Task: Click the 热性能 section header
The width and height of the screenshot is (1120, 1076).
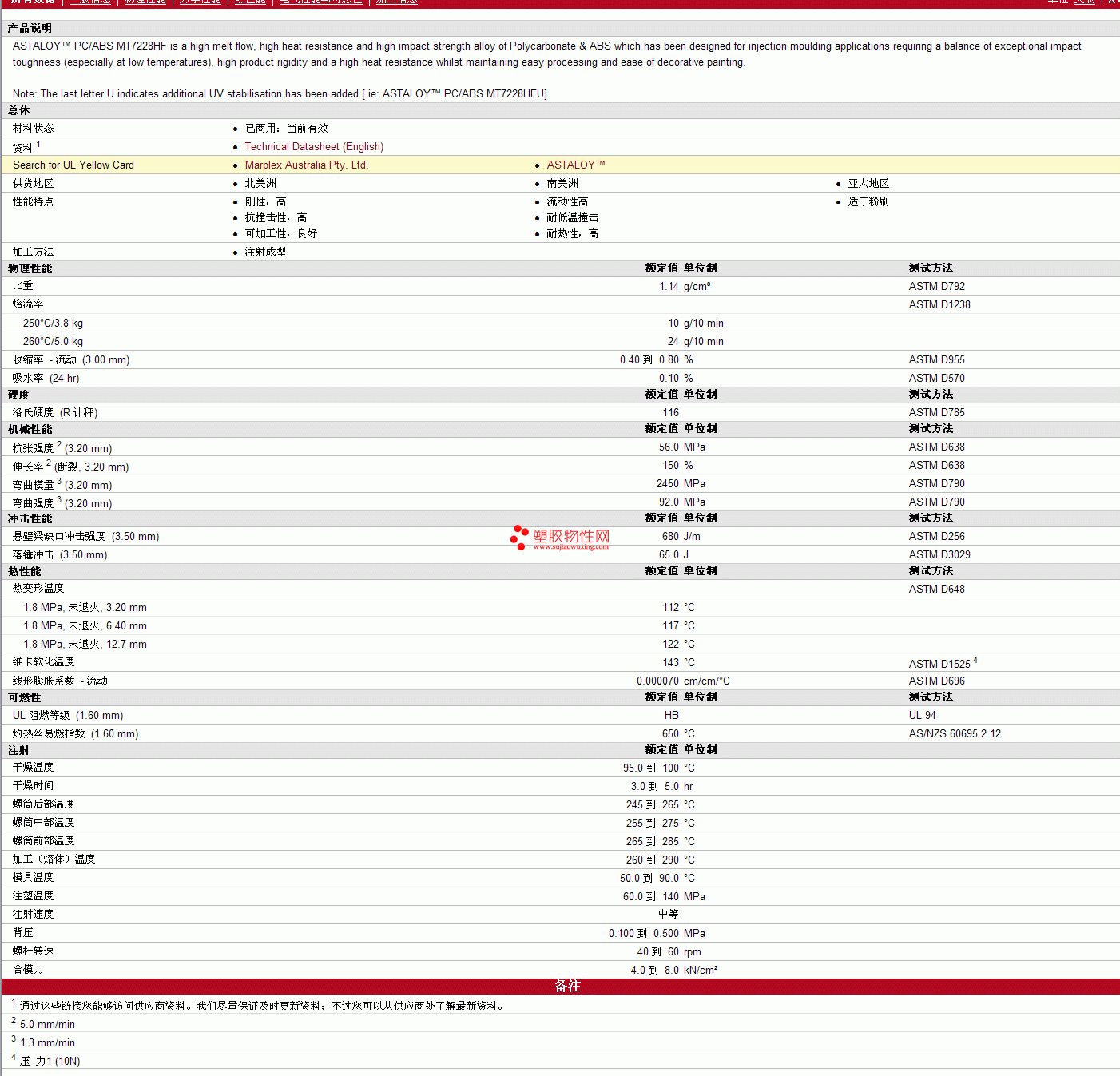Action: tap(25, 572)
